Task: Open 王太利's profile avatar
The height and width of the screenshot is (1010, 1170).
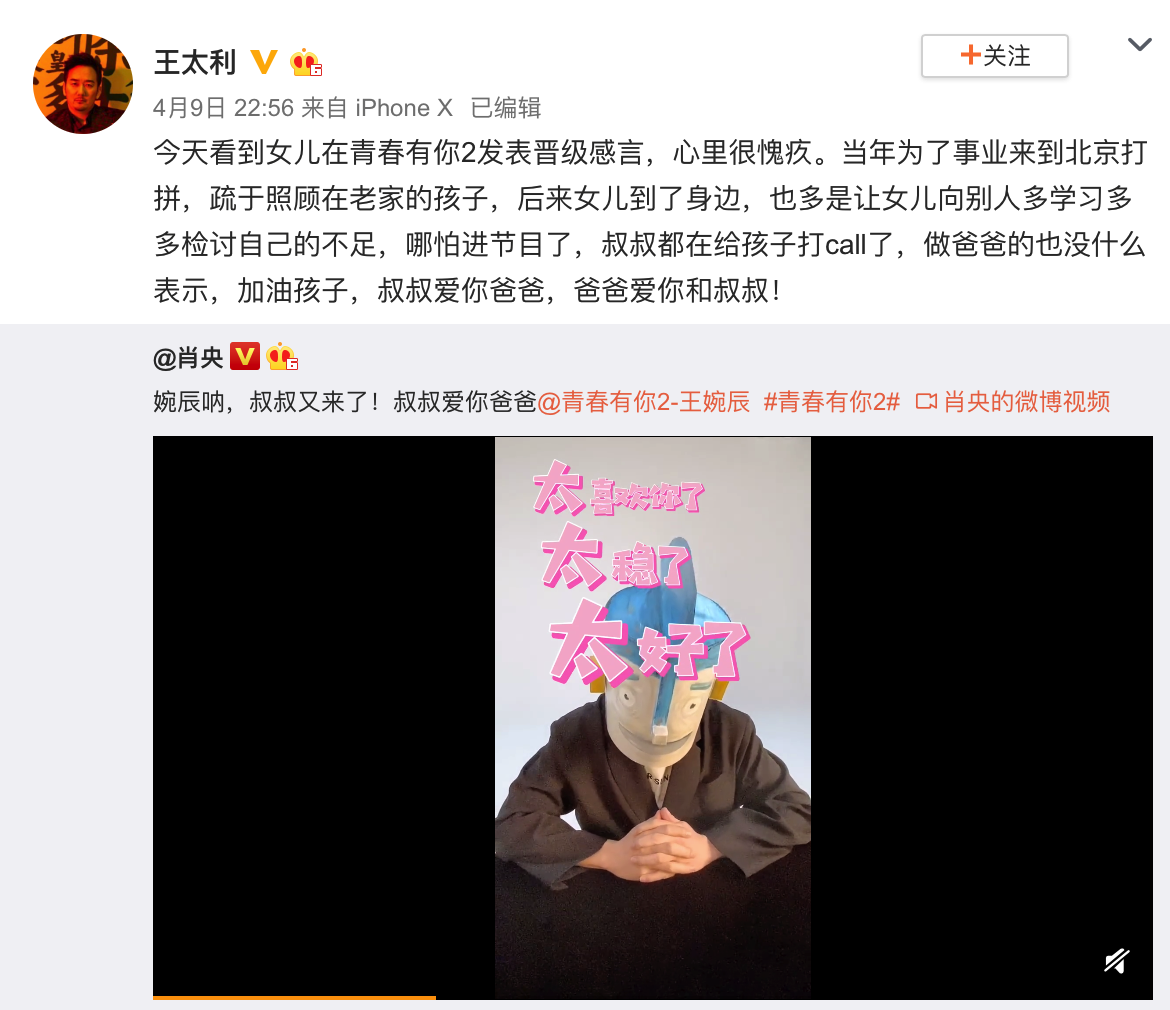Action: point(83,84)
